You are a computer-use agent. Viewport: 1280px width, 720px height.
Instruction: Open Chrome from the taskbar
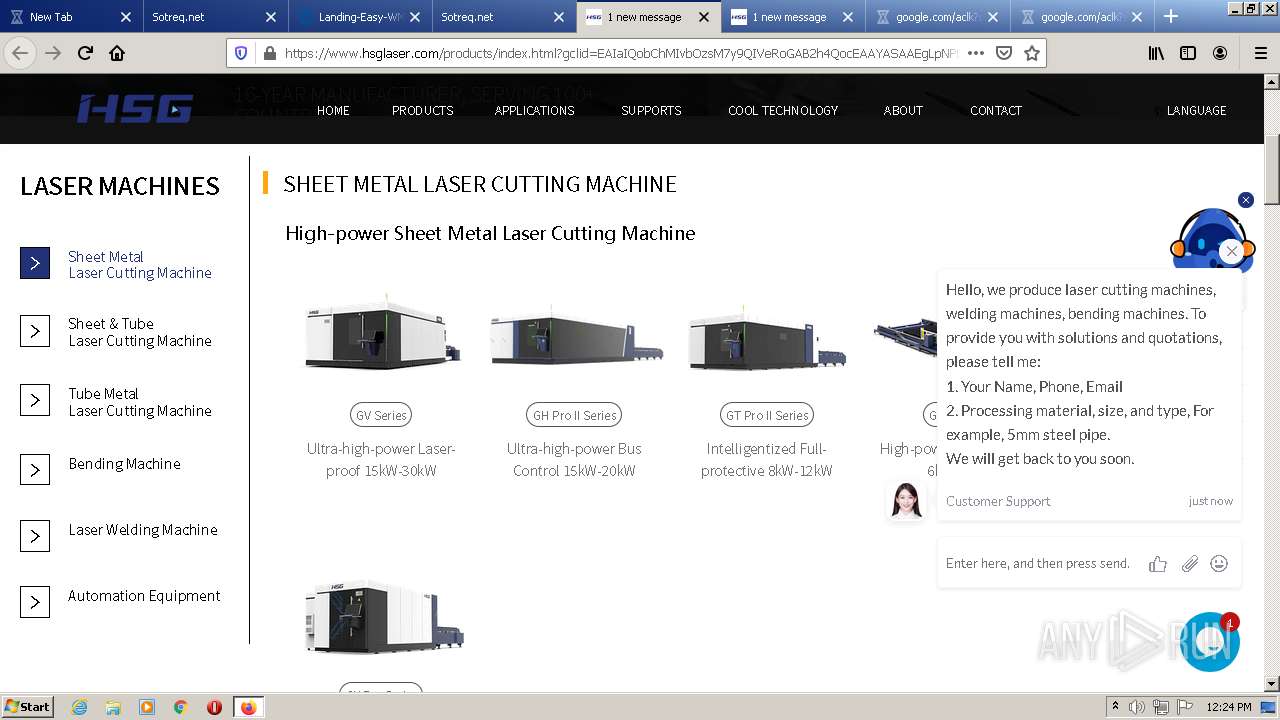tap(180, 707)
